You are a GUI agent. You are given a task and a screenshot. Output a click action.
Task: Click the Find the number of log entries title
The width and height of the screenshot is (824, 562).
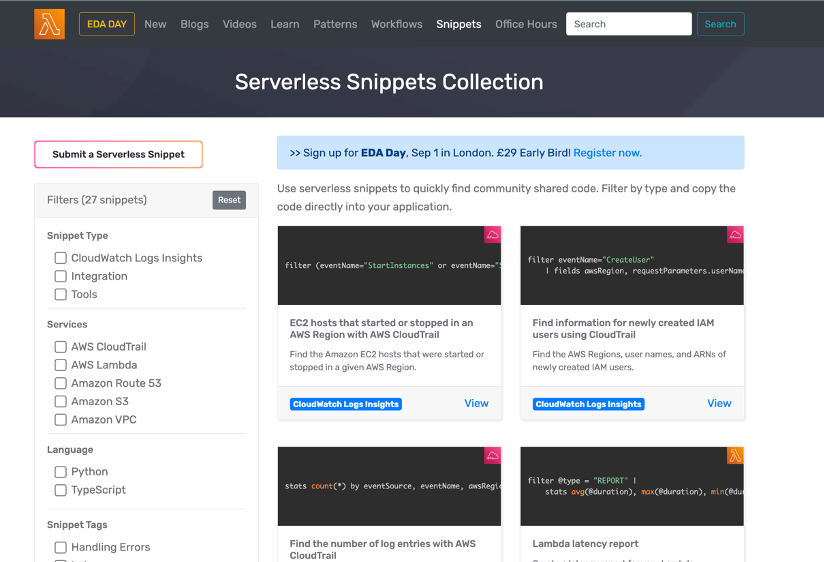[383, 549]
